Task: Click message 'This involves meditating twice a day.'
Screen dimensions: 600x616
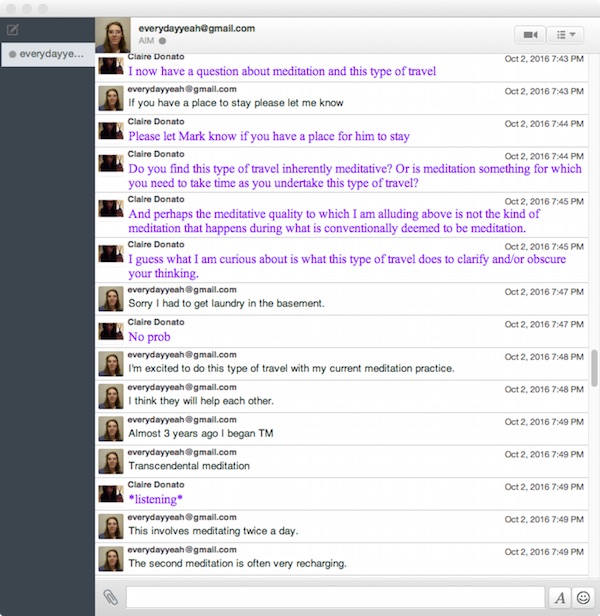Action: click(213, 531)
